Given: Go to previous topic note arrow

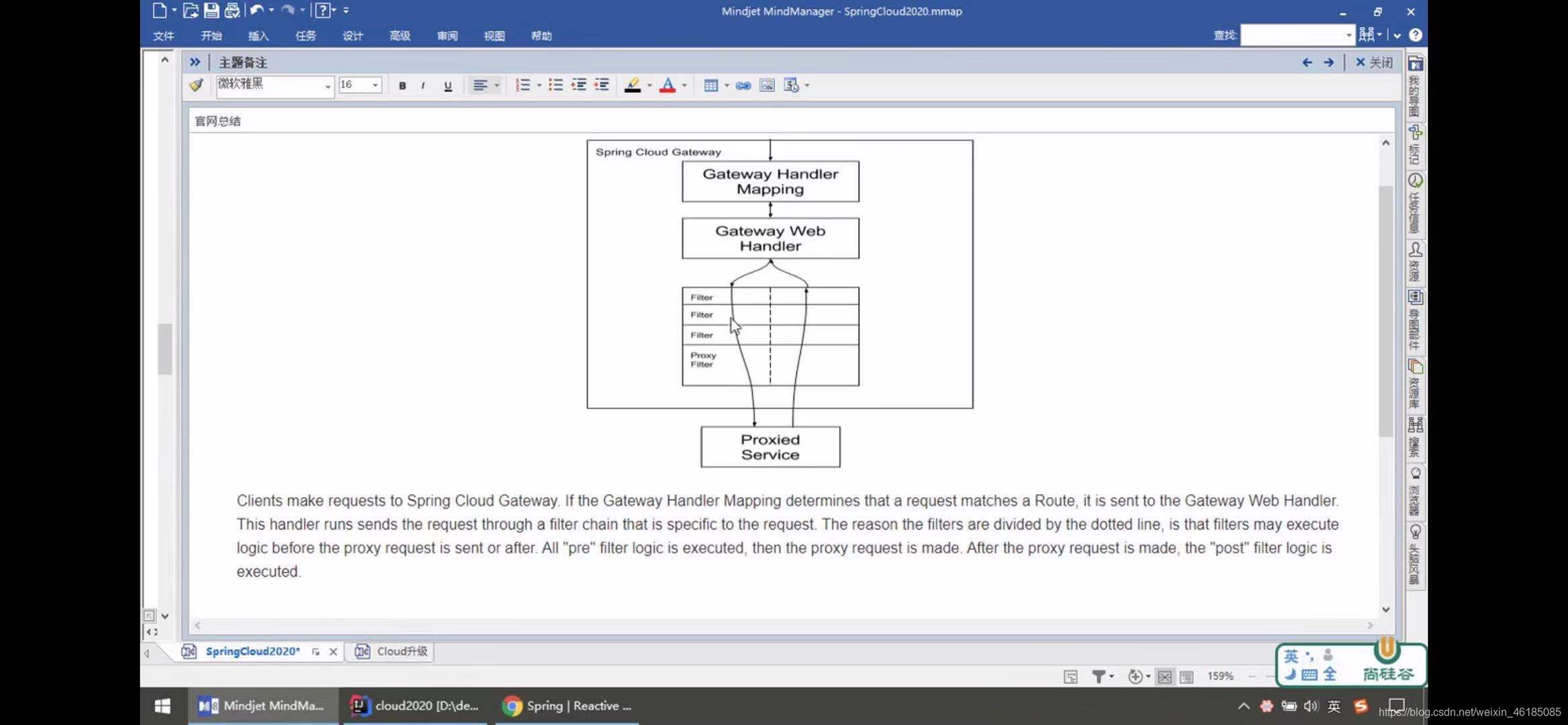Looking at the screenshot, I should [x=1307, y=62].
